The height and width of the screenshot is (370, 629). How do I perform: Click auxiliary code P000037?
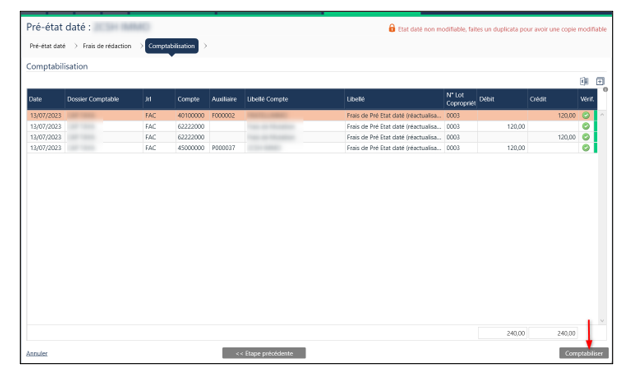click(227, 148)
